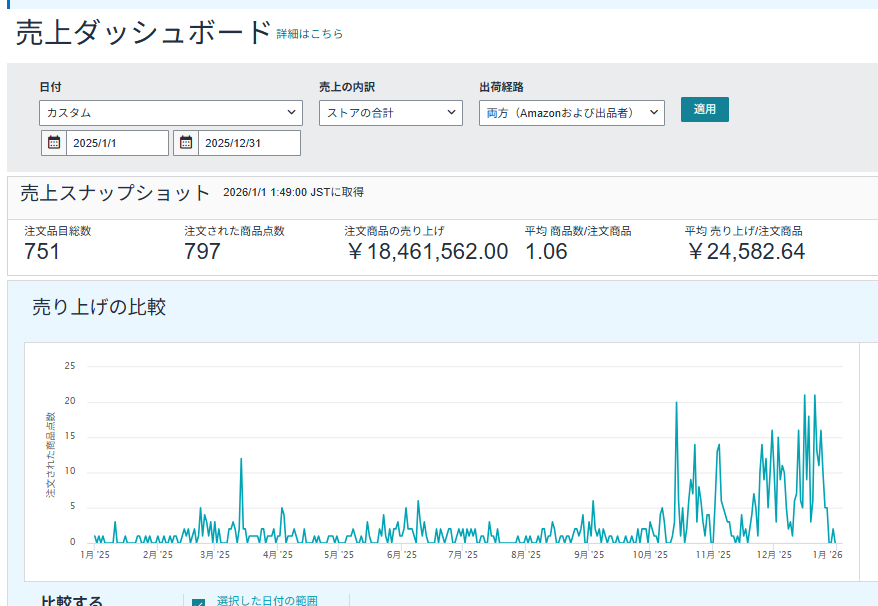Expand the 出荷経路 dropdown

pos(572,113)
